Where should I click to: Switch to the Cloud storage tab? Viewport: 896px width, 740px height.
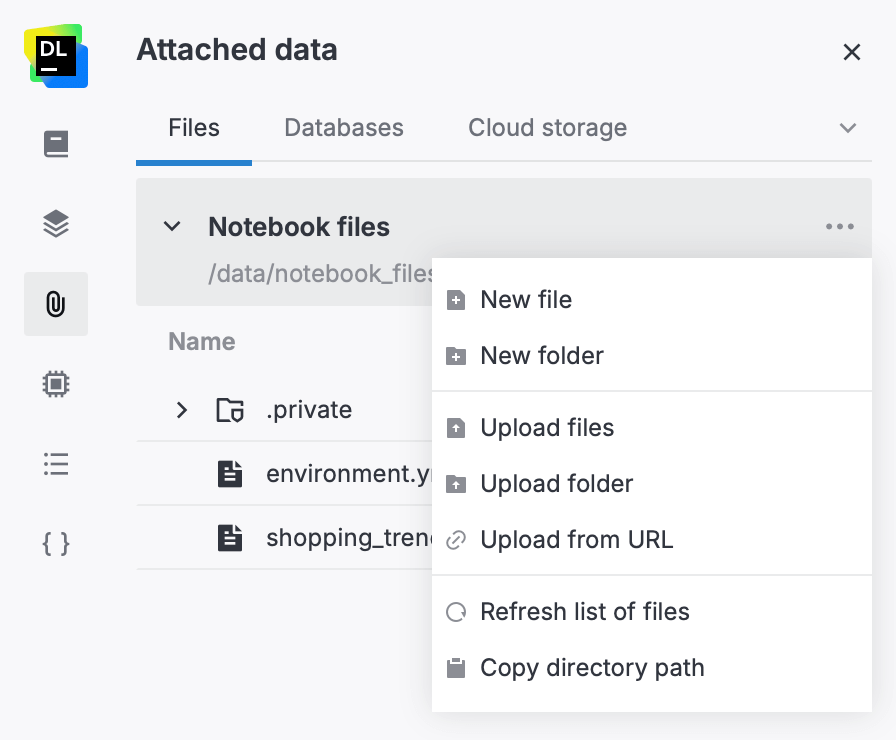(546, 127)
